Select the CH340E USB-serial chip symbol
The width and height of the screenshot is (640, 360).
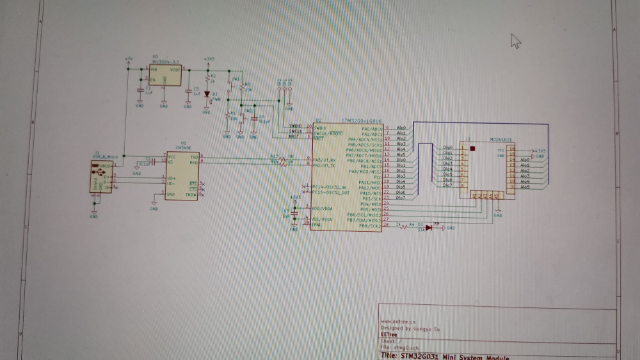point(182,176)
